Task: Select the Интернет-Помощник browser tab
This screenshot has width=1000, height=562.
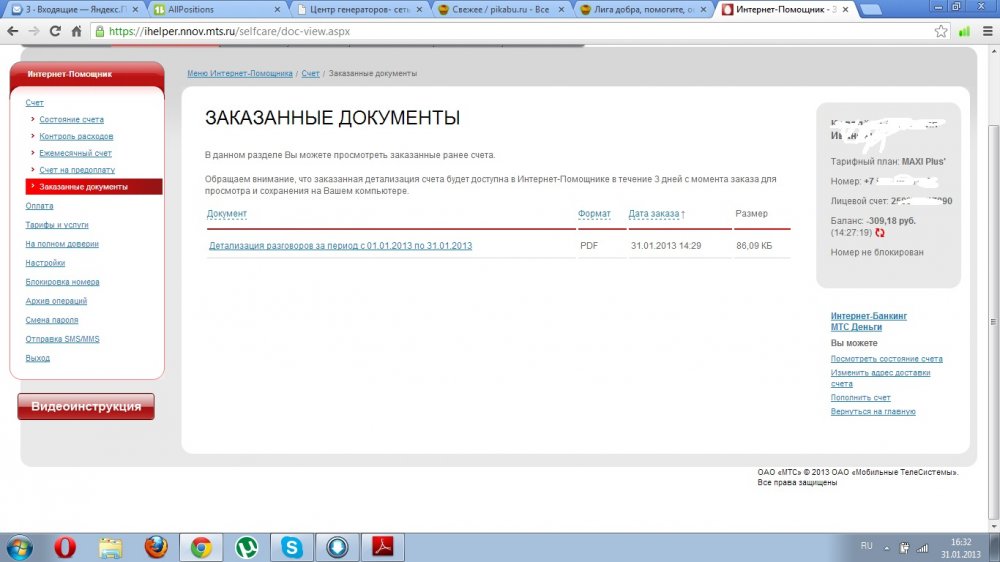Action: 783,10
